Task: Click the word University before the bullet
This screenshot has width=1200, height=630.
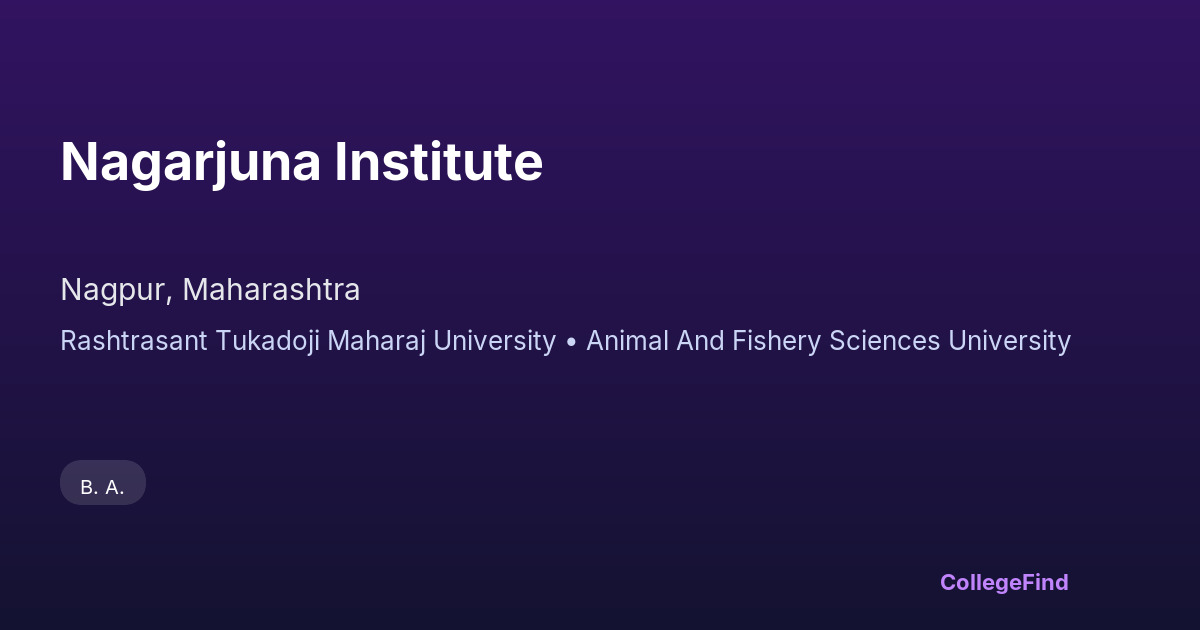Action: pyautogui.click(x=495, y=341)
